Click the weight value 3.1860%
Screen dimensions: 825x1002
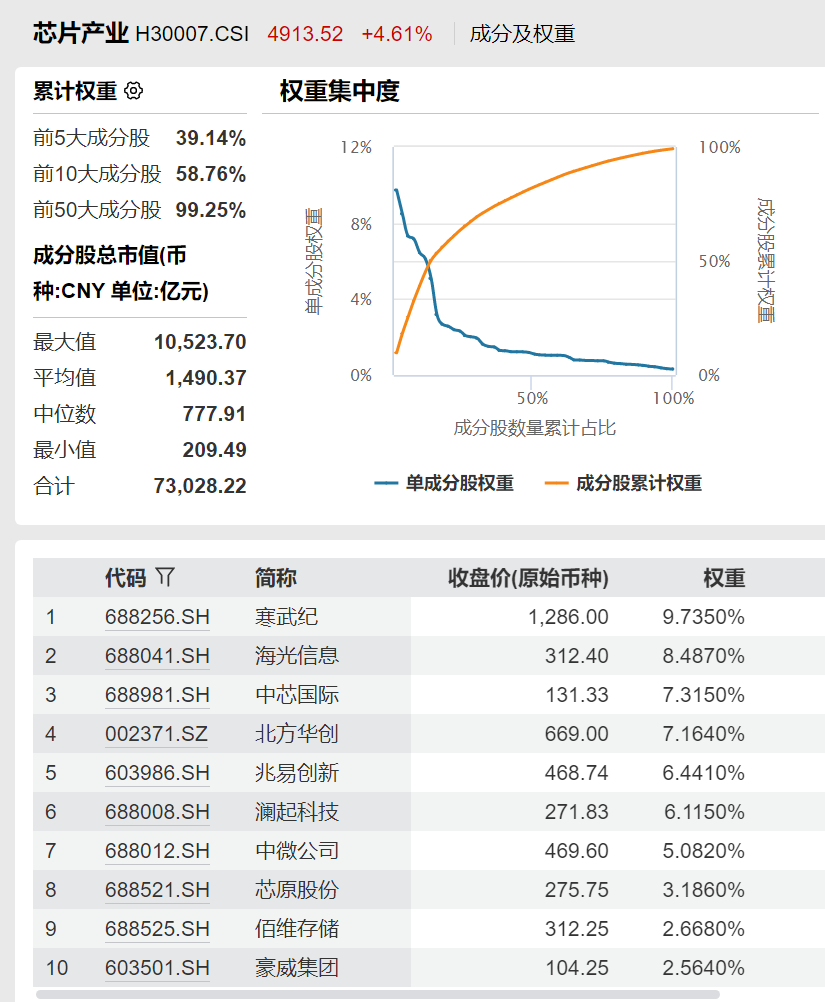click(x=704, y=890)
